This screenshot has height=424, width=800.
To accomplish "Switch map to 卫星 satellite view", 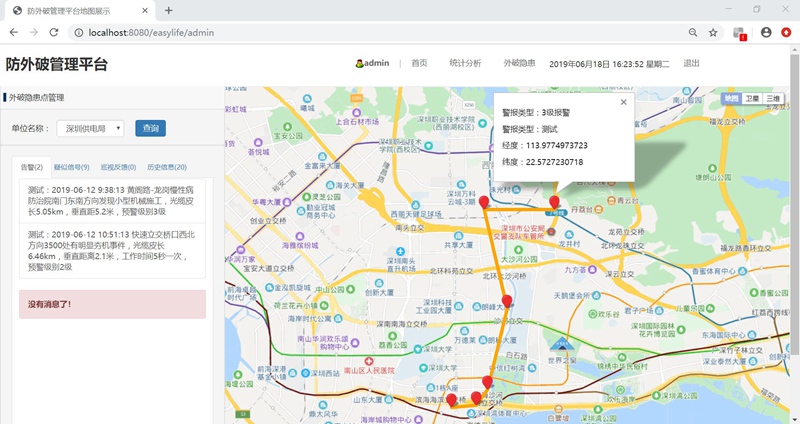I will (x=752, y=98).
